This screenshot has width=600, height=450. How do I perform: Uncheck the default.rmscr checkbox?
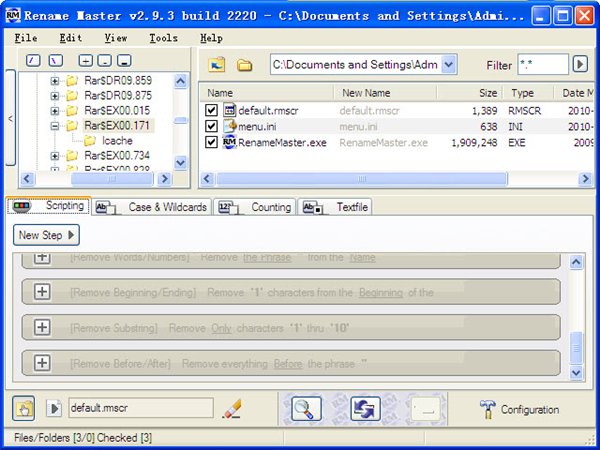click(x=211, y=110)
